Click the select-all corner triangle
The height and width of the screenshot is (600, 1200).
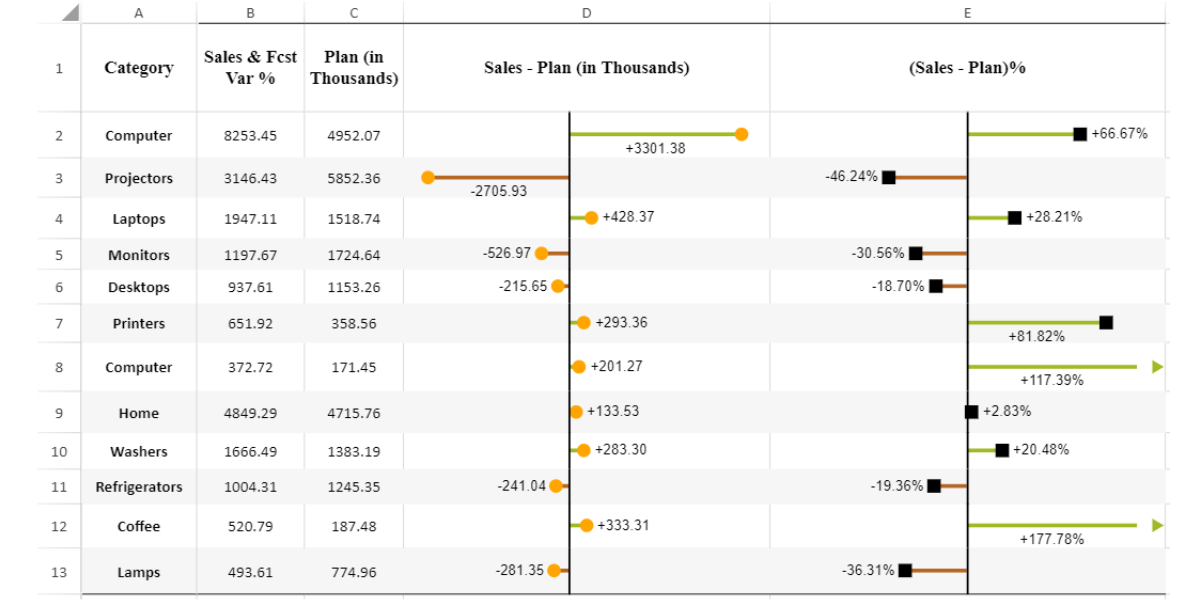click(x=70, y=13)
